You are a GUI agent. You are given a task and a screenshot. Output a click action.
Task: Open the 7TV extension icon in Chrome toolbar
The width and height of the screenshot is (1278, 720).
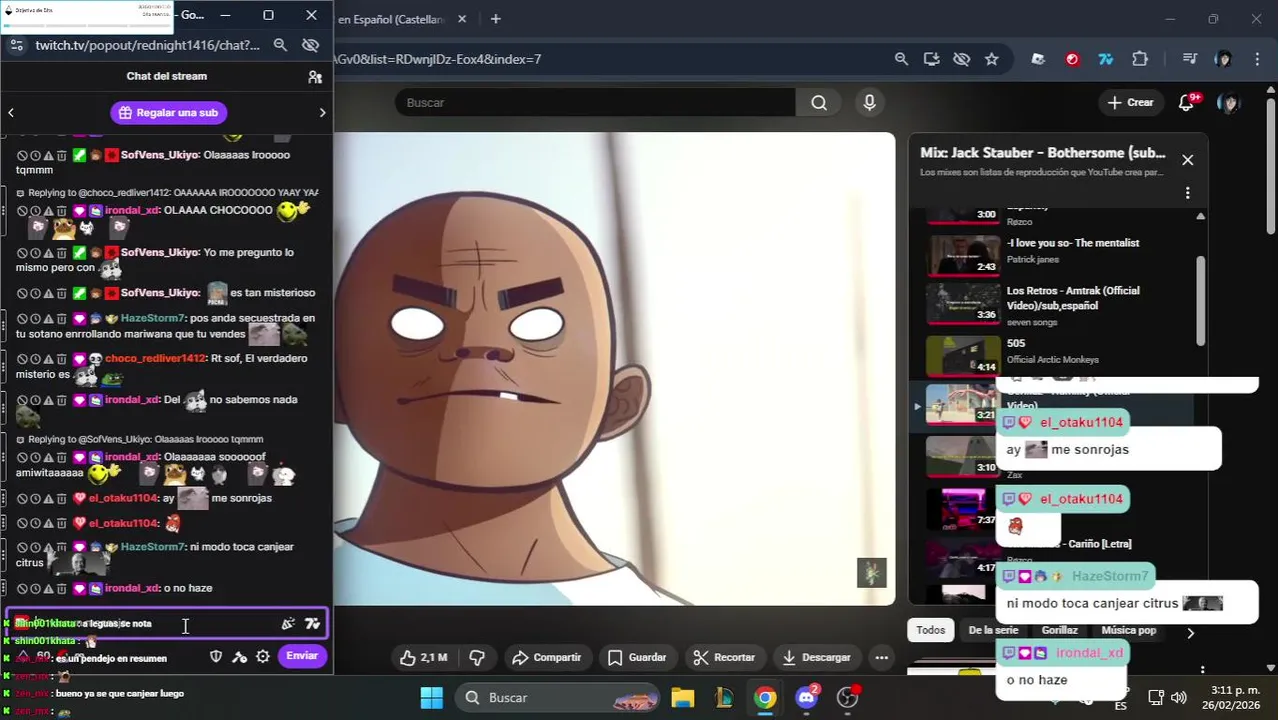click(x=1105, y=59)
